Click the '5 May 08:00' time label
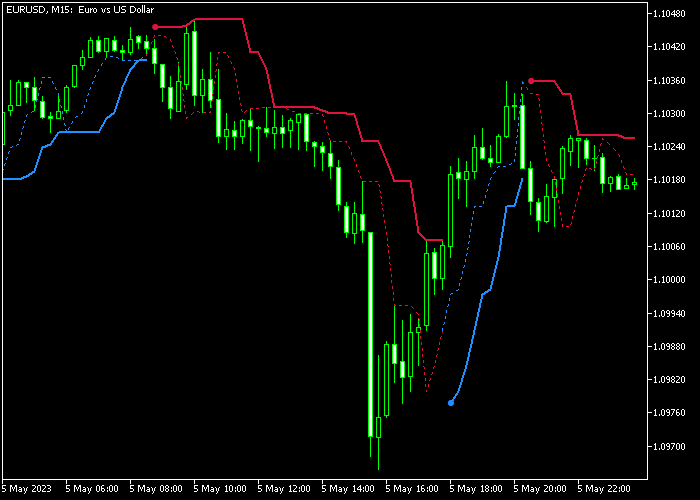The width and height of the screenshot is (700, 500). tap(156, 489)
